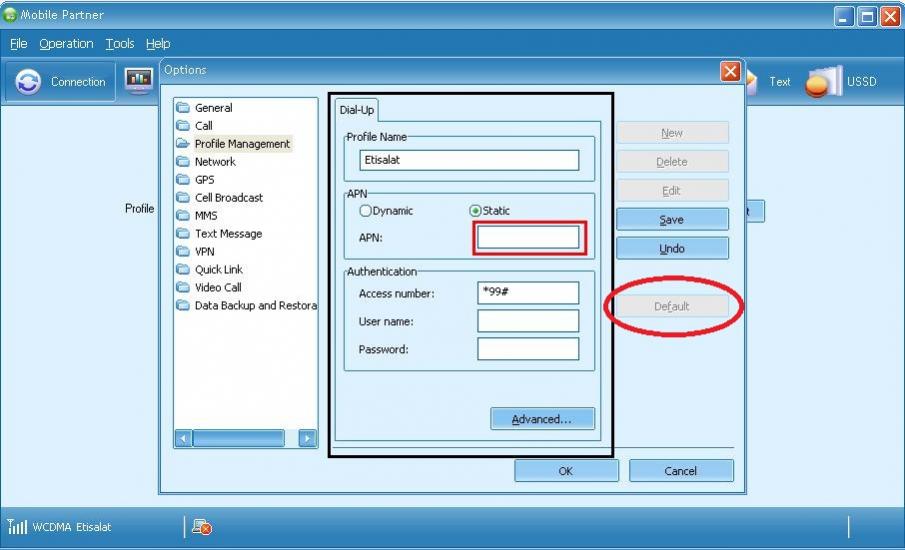This screenshot has height=550, width=905.
Task: Click the Undo button
Action: point(672,248)
